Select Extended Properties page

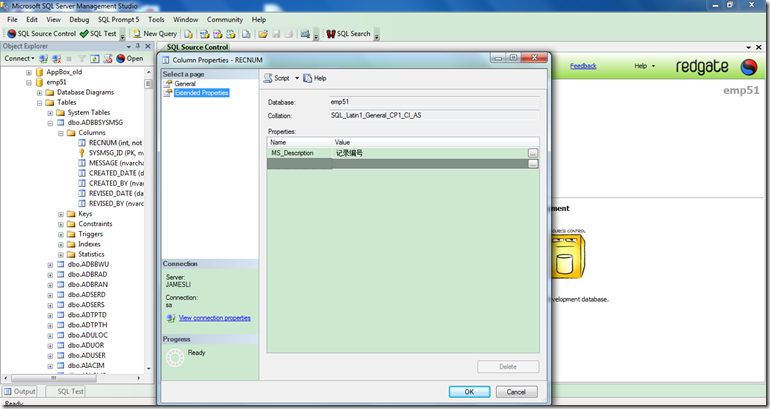pos(201,93)
